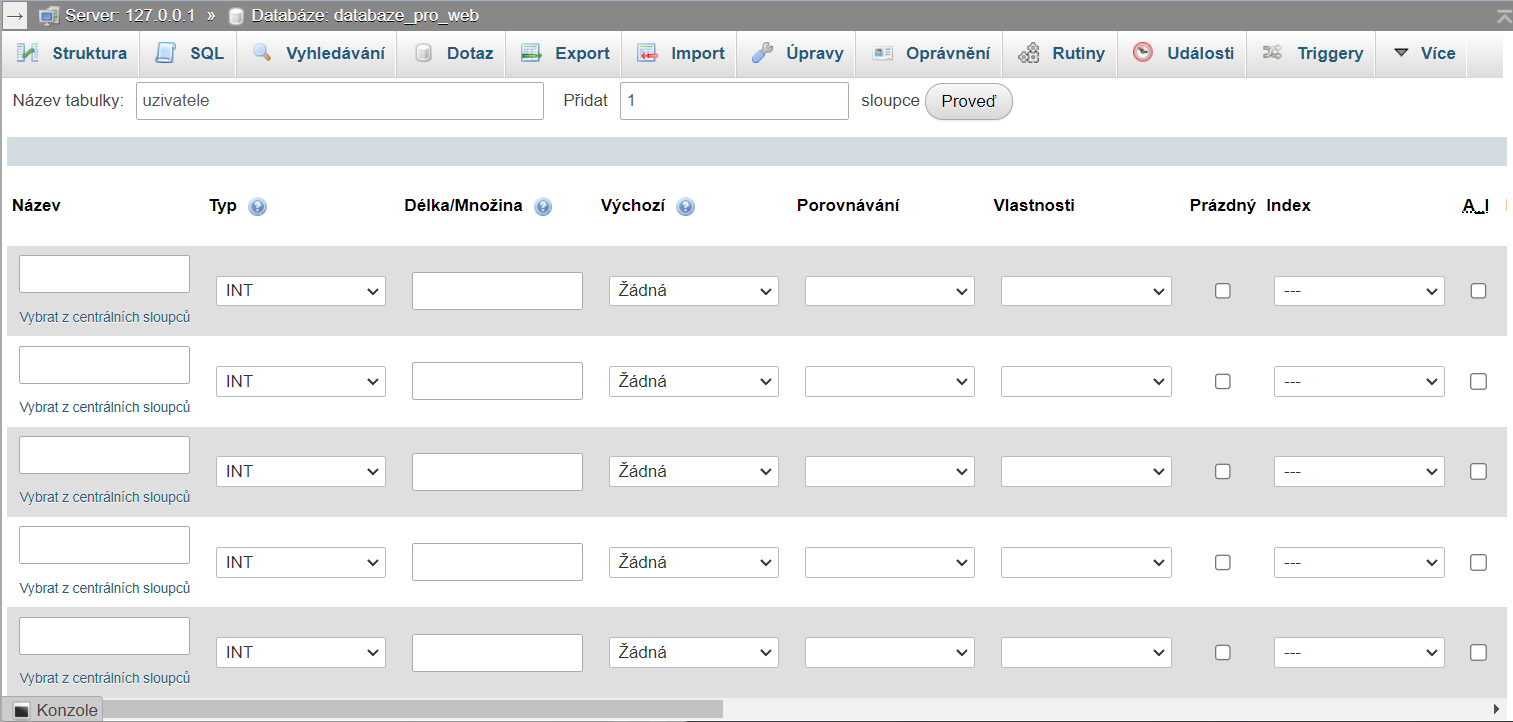Viewport: 1513px width, 722px height.
Task: Collapse the top header chevron icon
Action: click(x=1504, y=16)
